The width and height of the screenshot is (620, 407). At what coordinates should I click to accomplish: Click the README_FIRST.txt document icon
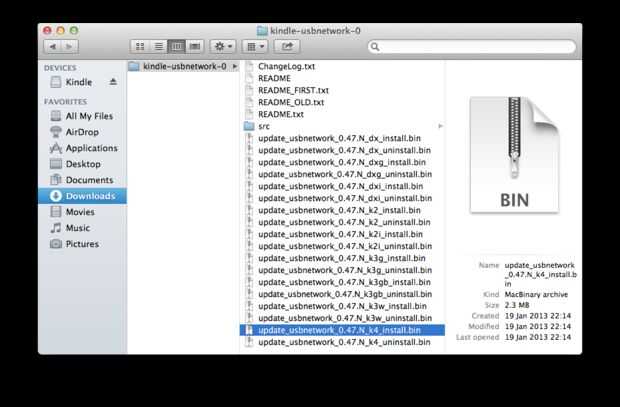(249, 90)
